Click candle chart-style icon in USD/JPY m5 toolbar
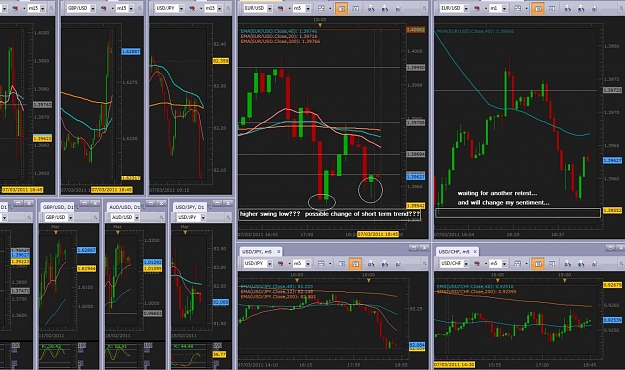Image resolution: width=625 pixels, height=370 pixels. pyautogui.click(x=281, y=264)
